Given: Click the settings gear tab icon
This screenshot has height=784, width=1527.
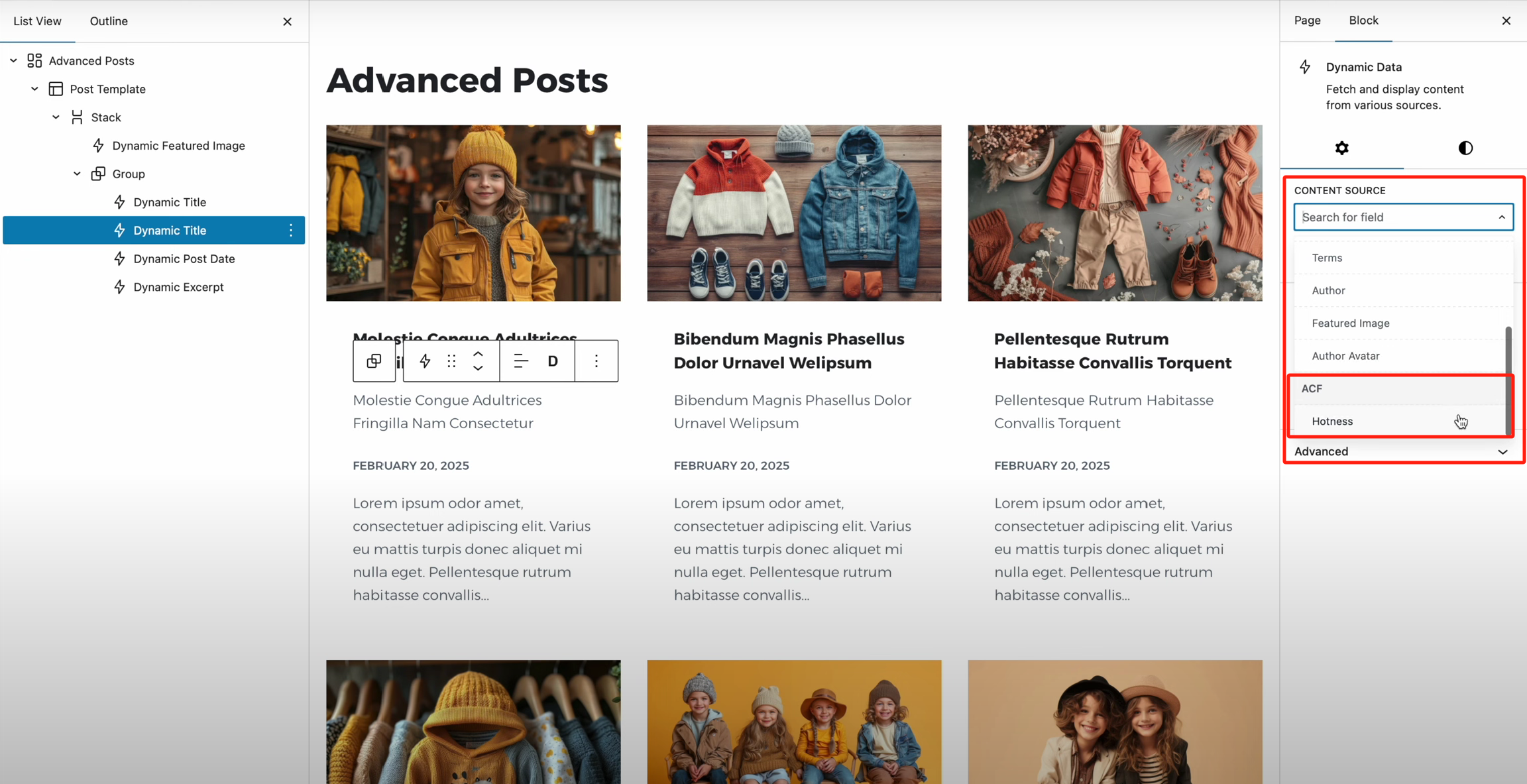Looking at the screenshot, I should coord(1341,148).
